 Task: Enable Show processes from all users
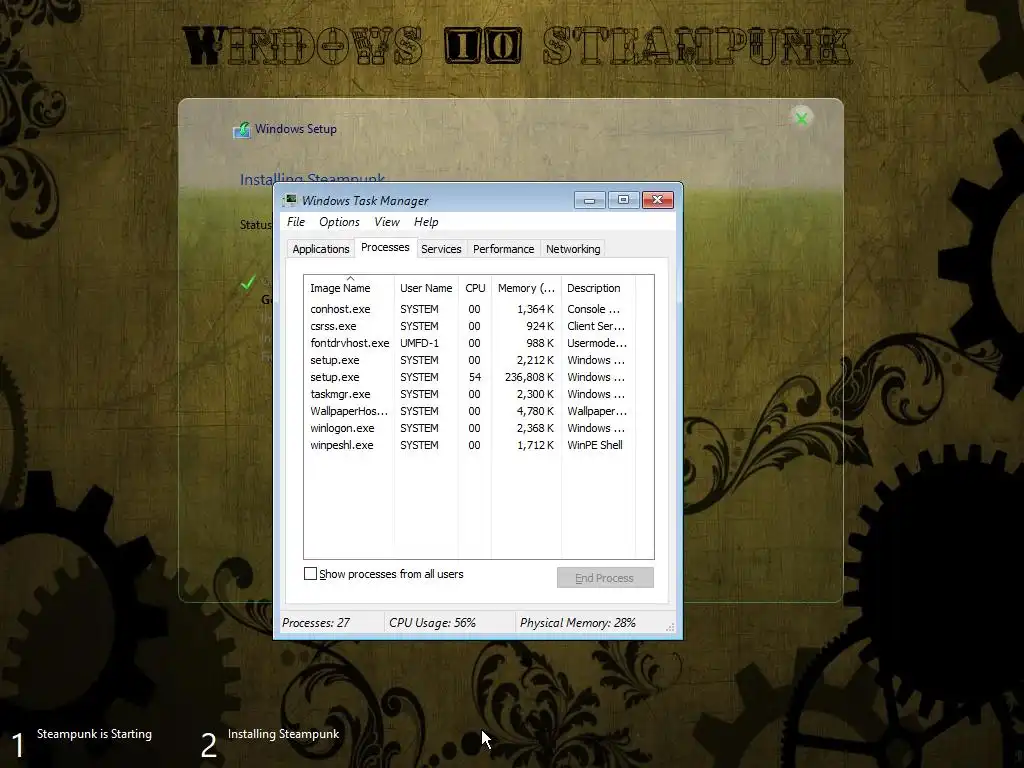[310, 573]
